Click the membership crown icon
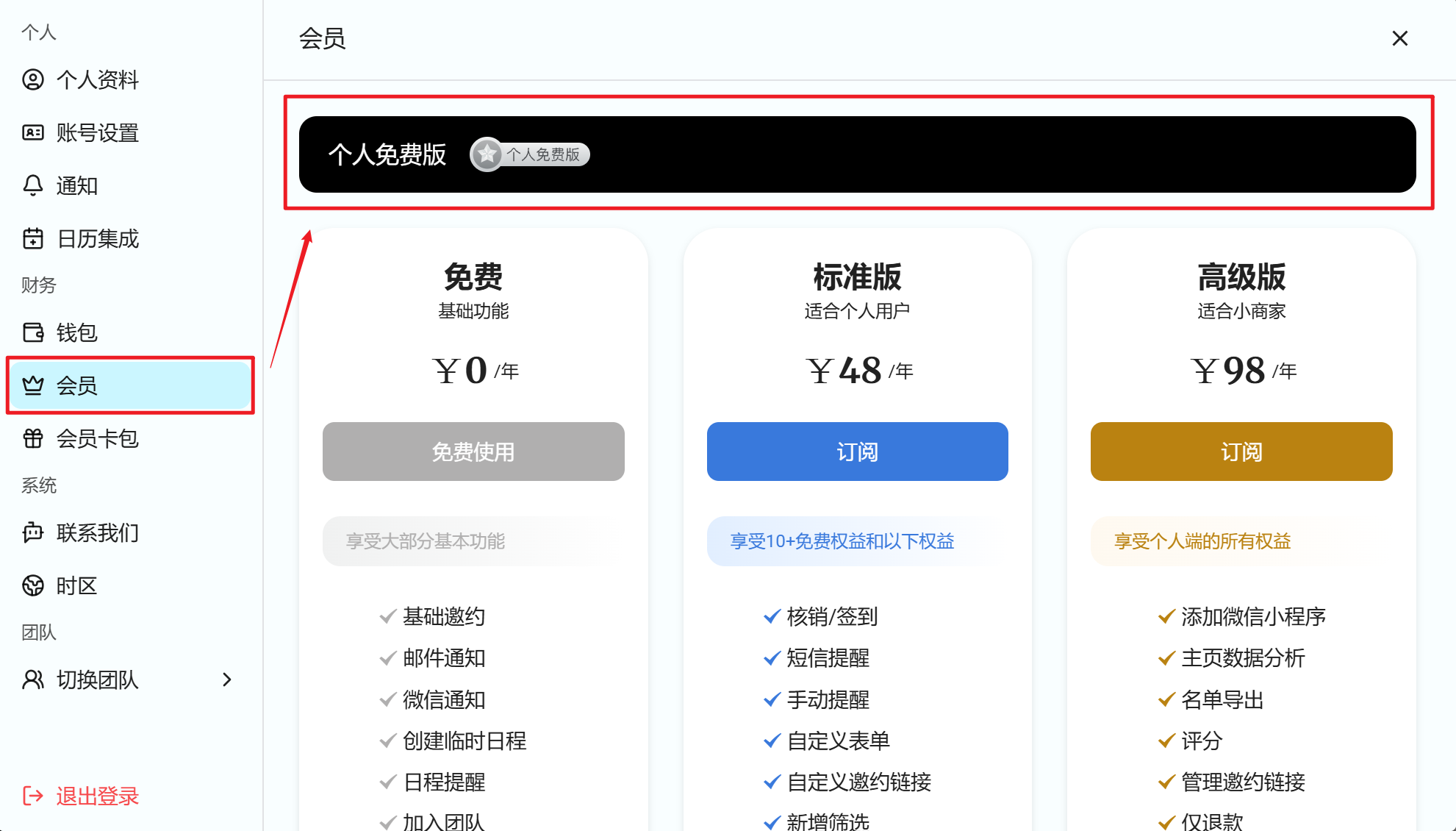 (x=33, y=385)
